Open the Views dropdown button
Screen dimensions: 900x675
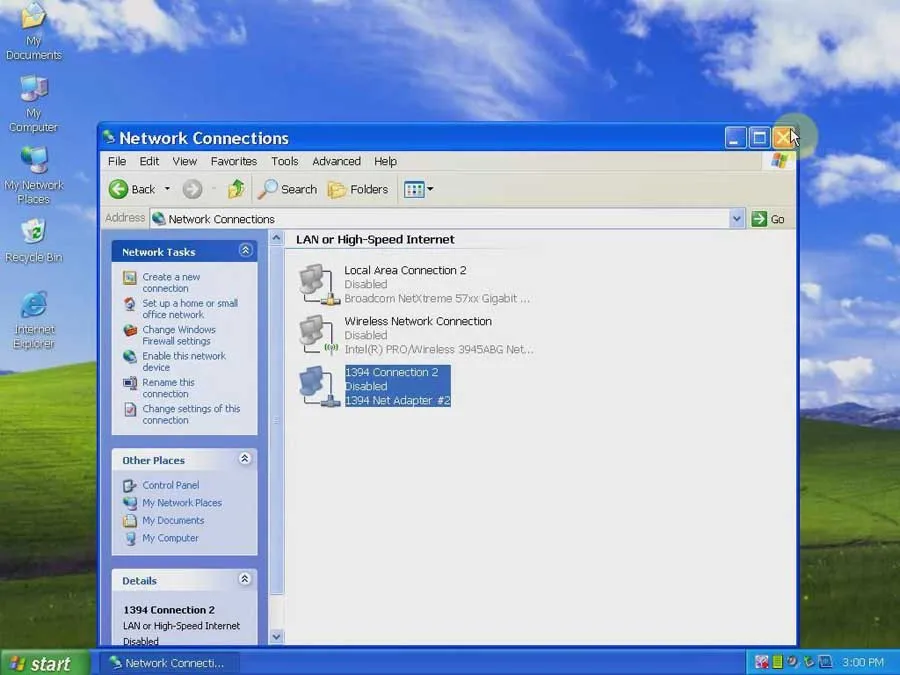coord(418,189)
